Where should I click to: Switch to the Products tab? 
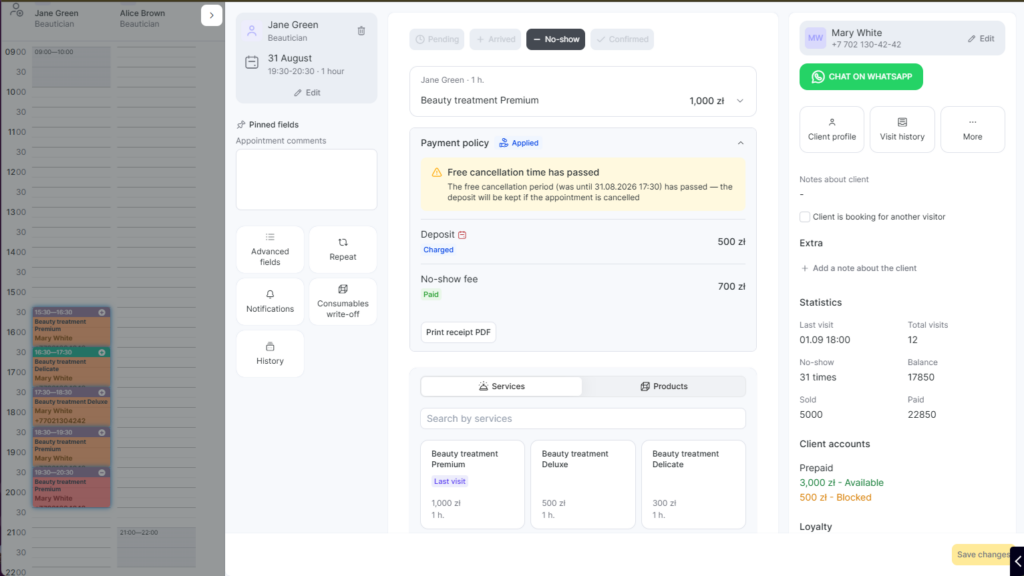(x=664, y=386)
